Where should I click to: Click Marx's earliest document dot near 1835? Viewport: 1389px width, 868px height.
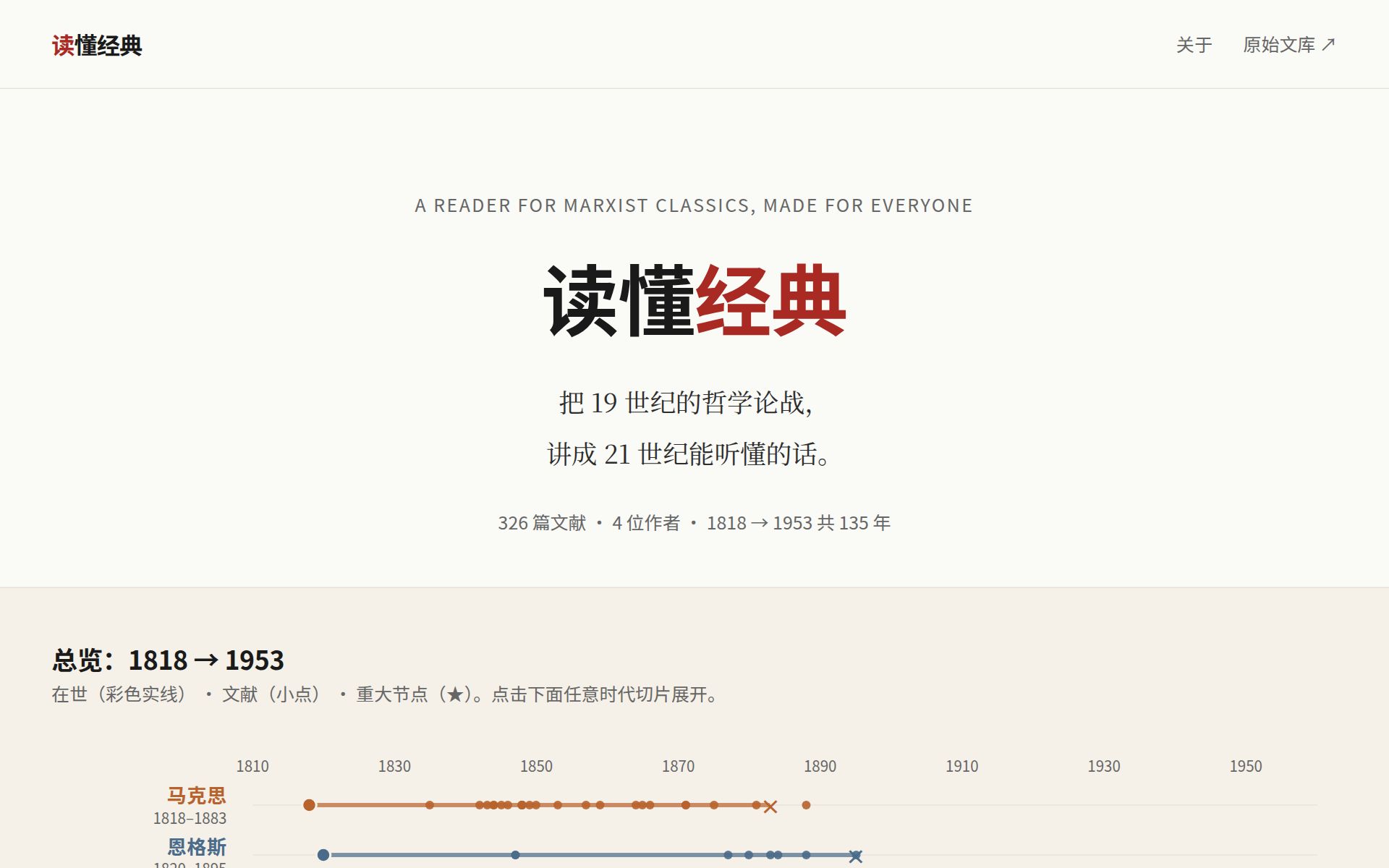coord(430,805)
